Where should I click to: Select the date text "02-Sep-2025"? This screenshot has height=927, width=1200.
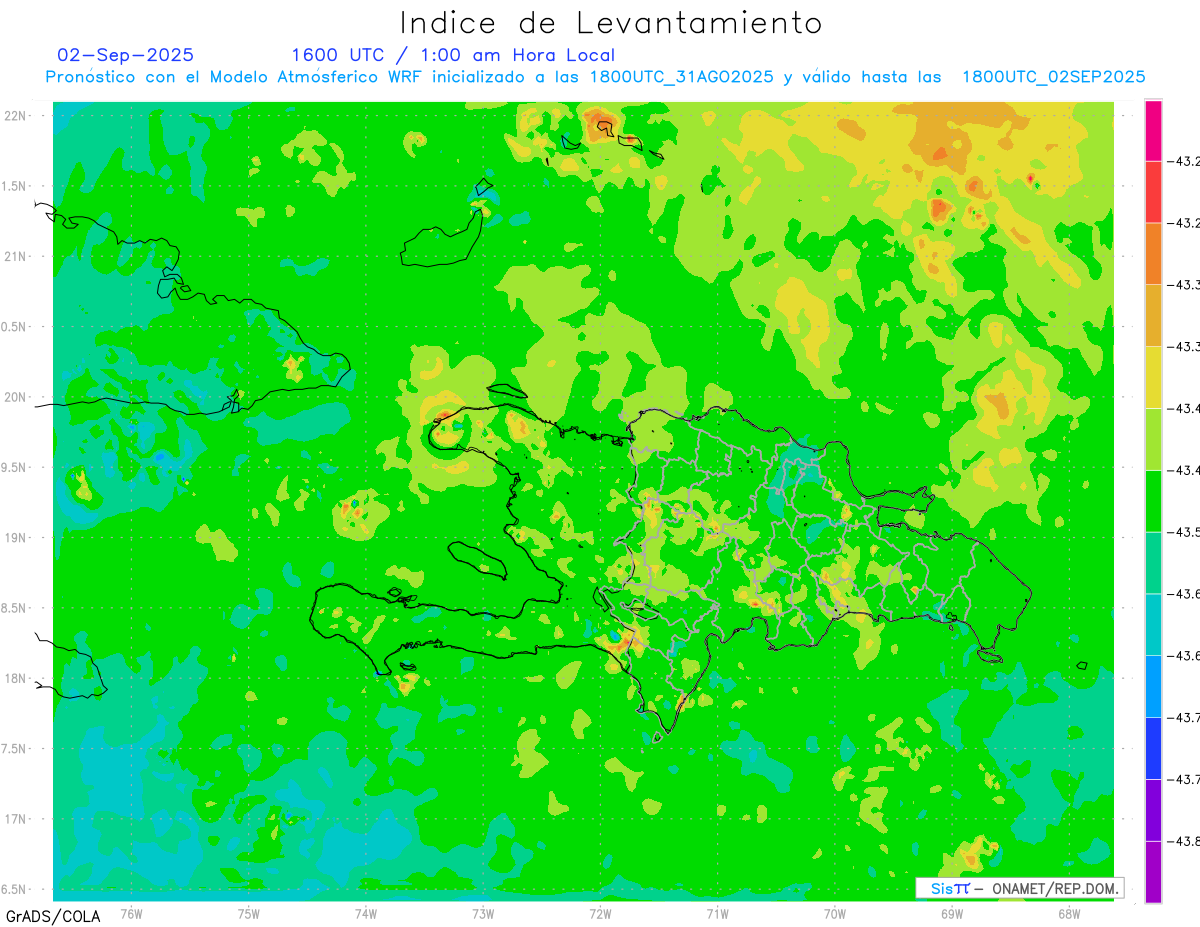(x=126, y=55)
